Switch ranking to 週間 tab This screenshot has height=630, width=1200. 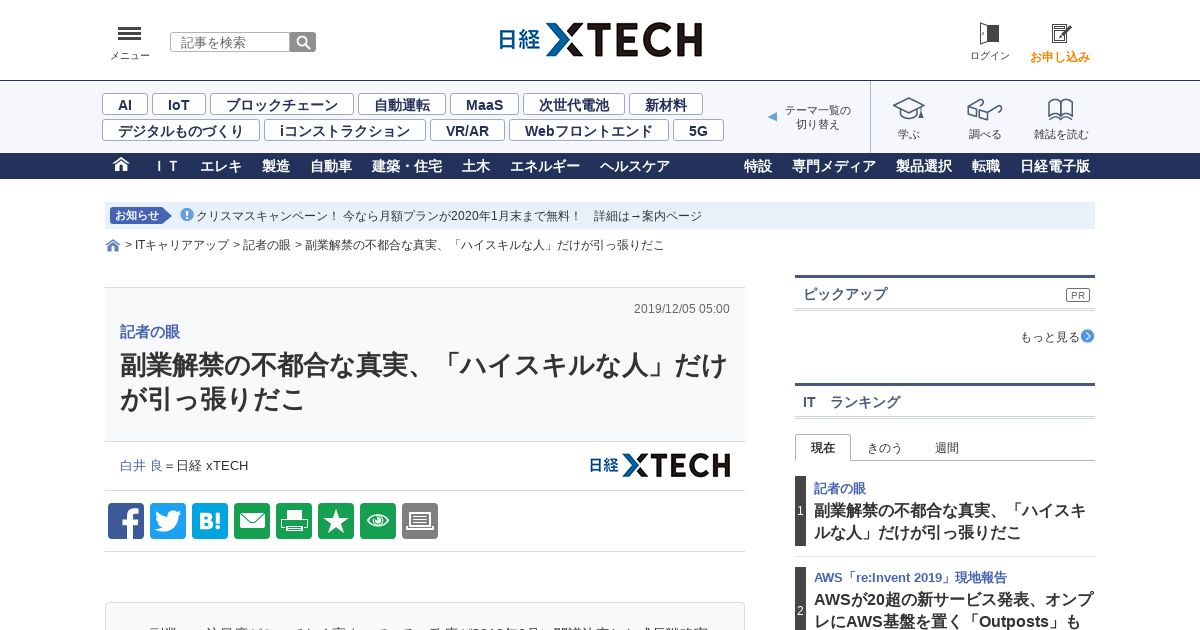[947, 447]
